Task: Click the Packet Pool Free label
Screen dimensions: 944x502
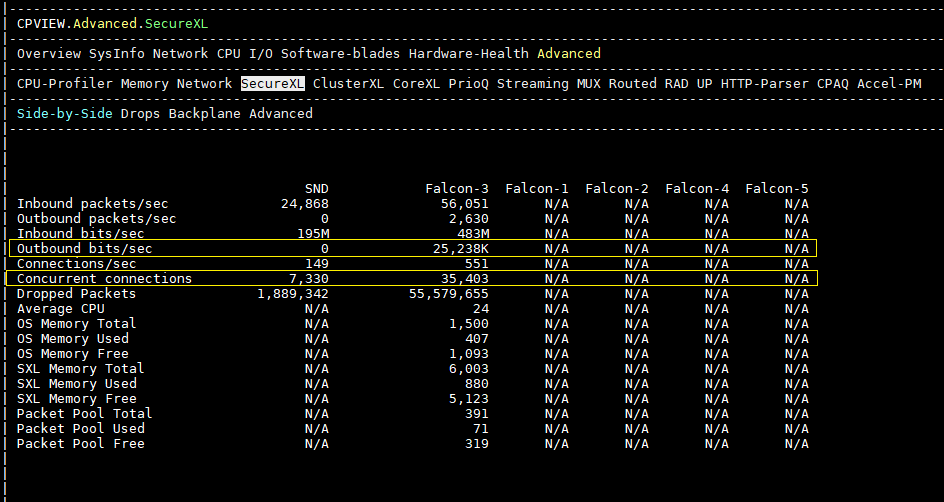Action: pyautogui.click(x=81, y=444)
